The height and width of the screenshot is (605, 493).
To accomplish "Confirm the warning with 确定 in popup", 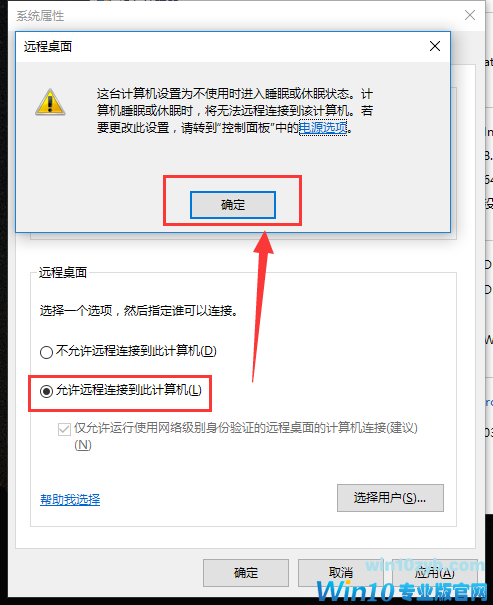I will click(233, 204).
